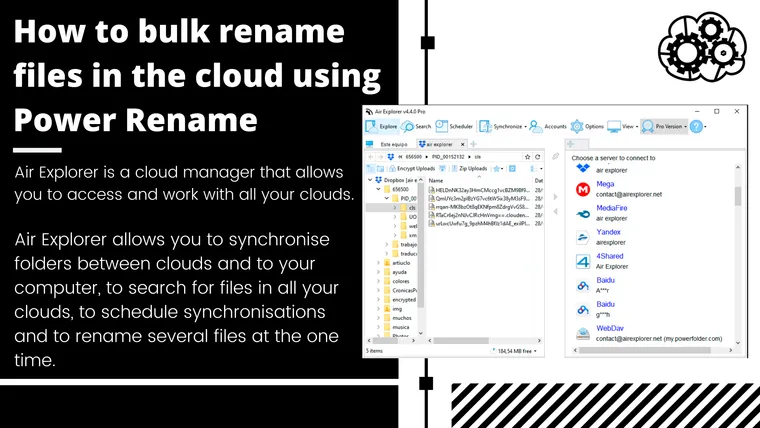Toggle Encrypt Uploads option

pos(411,169)
